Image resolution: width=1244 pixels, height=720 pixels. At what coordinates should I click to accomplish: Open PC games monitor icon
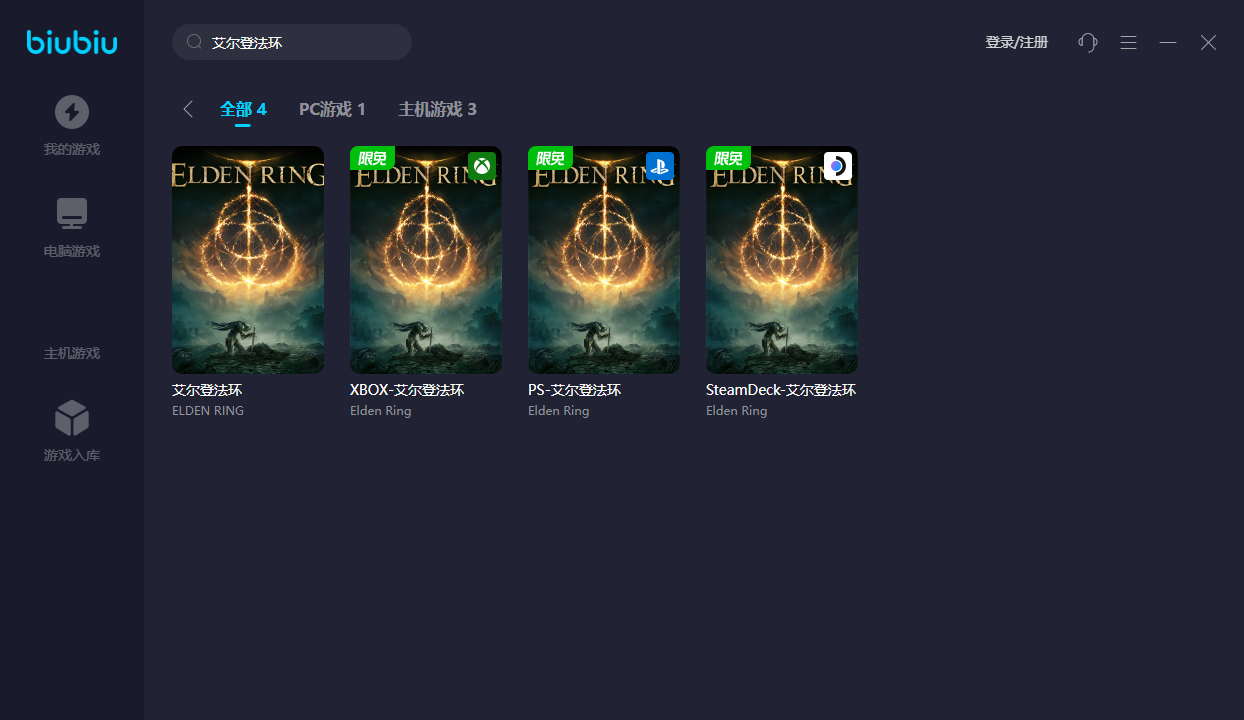(x=72, y=214)
